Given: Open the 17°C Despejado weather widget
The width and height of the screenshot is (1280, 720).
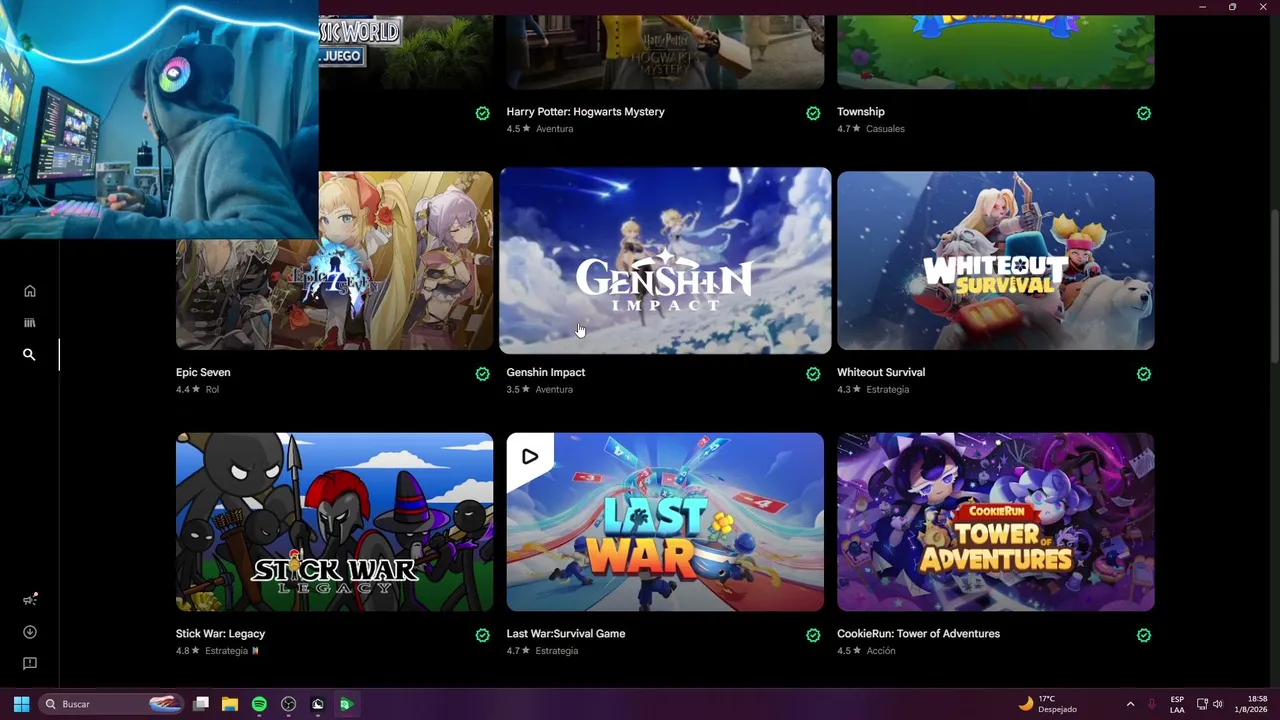Looking at the screenshot, I should pyautogui.click(x=1047, y=704).
